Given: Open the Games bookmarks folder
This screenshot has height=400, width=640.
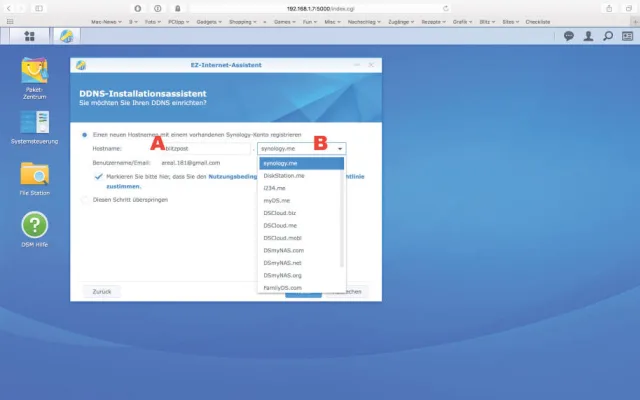Looking at the screenshot, I should click(284, 22).
